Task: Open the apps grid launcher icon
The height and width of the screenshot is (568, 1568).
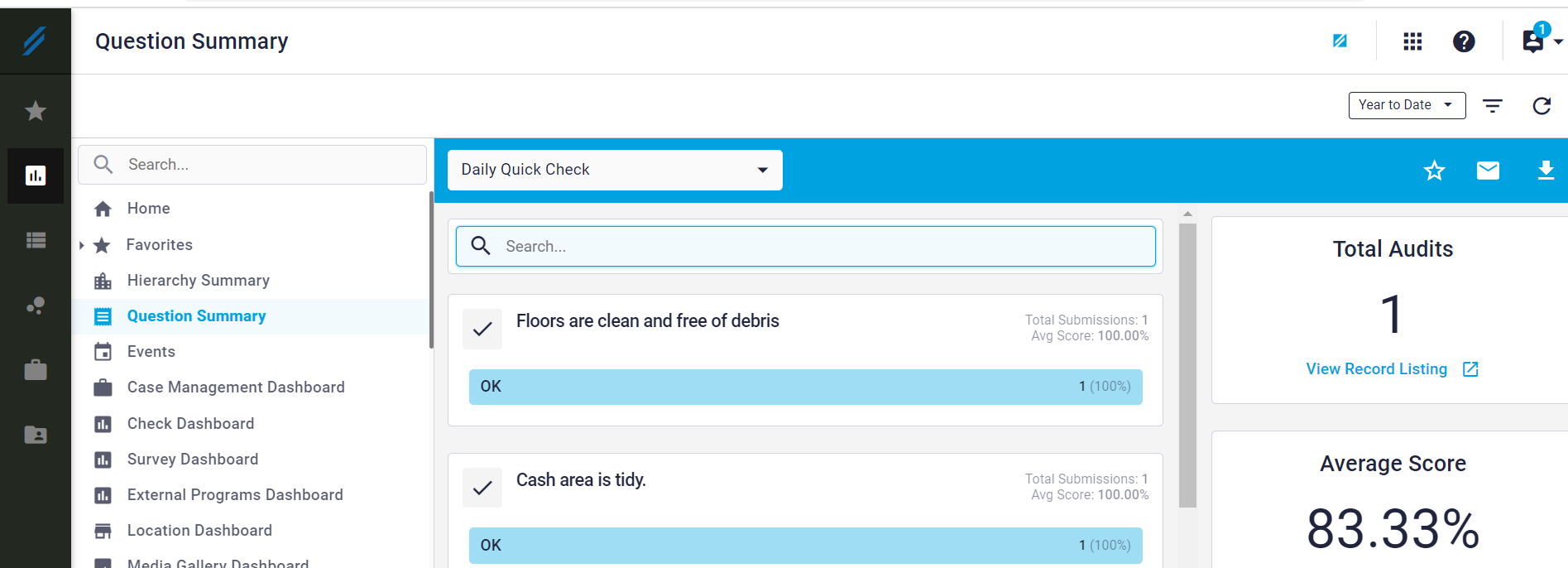Action: click(1412, 41)
